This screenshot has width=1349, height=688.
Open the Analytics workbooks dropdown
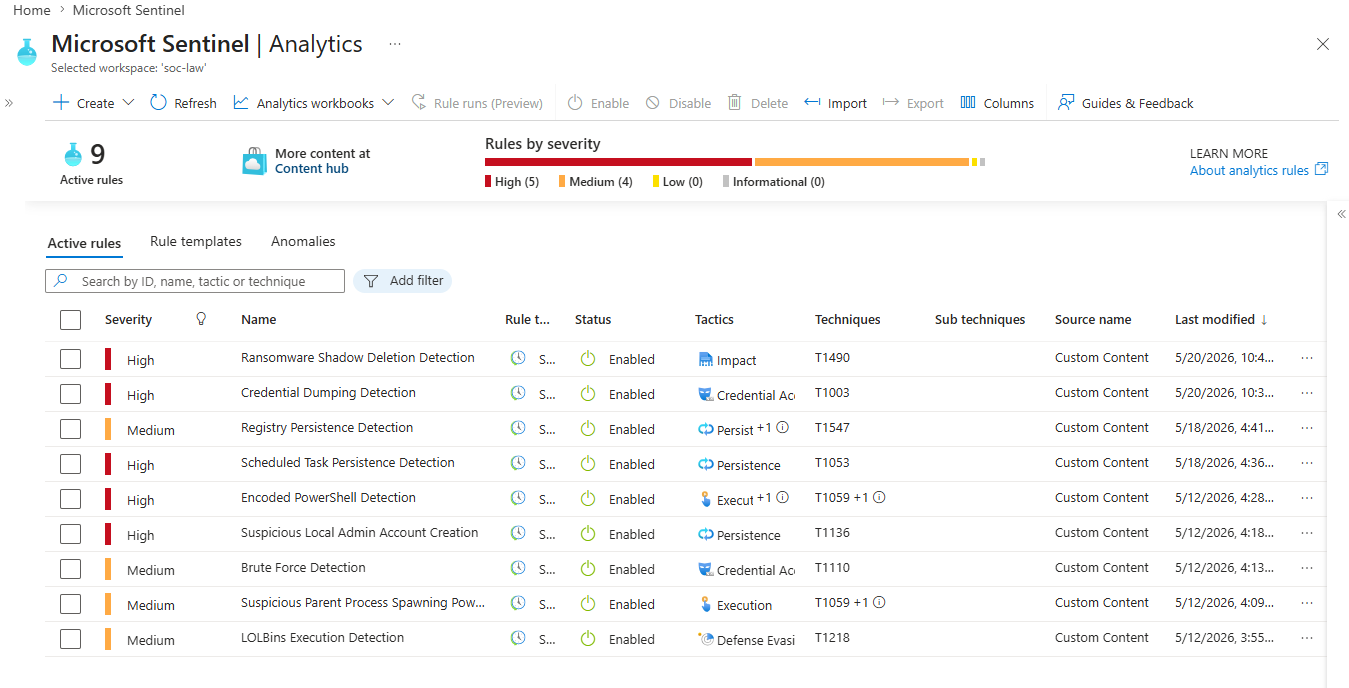pos(389,103)
